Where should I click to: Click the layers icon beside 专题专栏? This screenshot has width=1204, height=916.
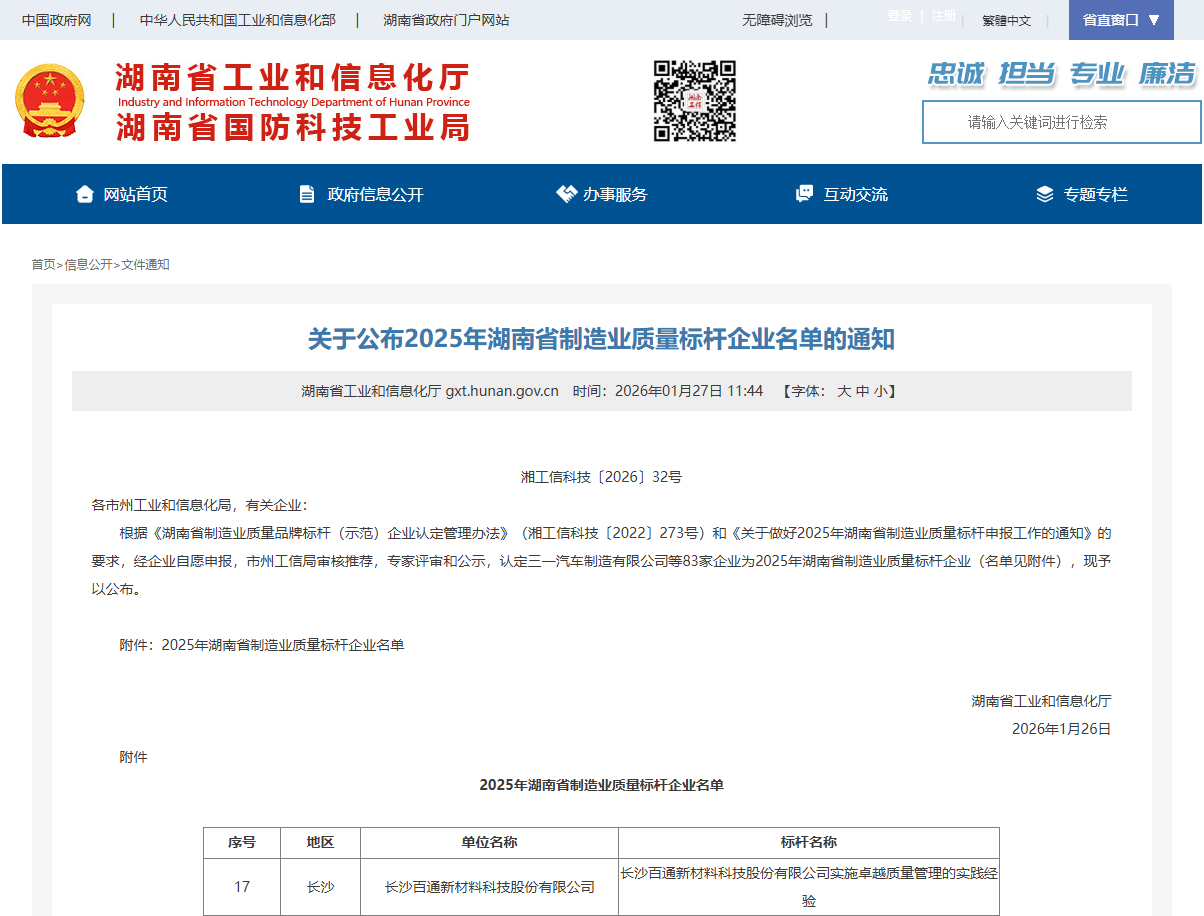tap(1045, 194)
